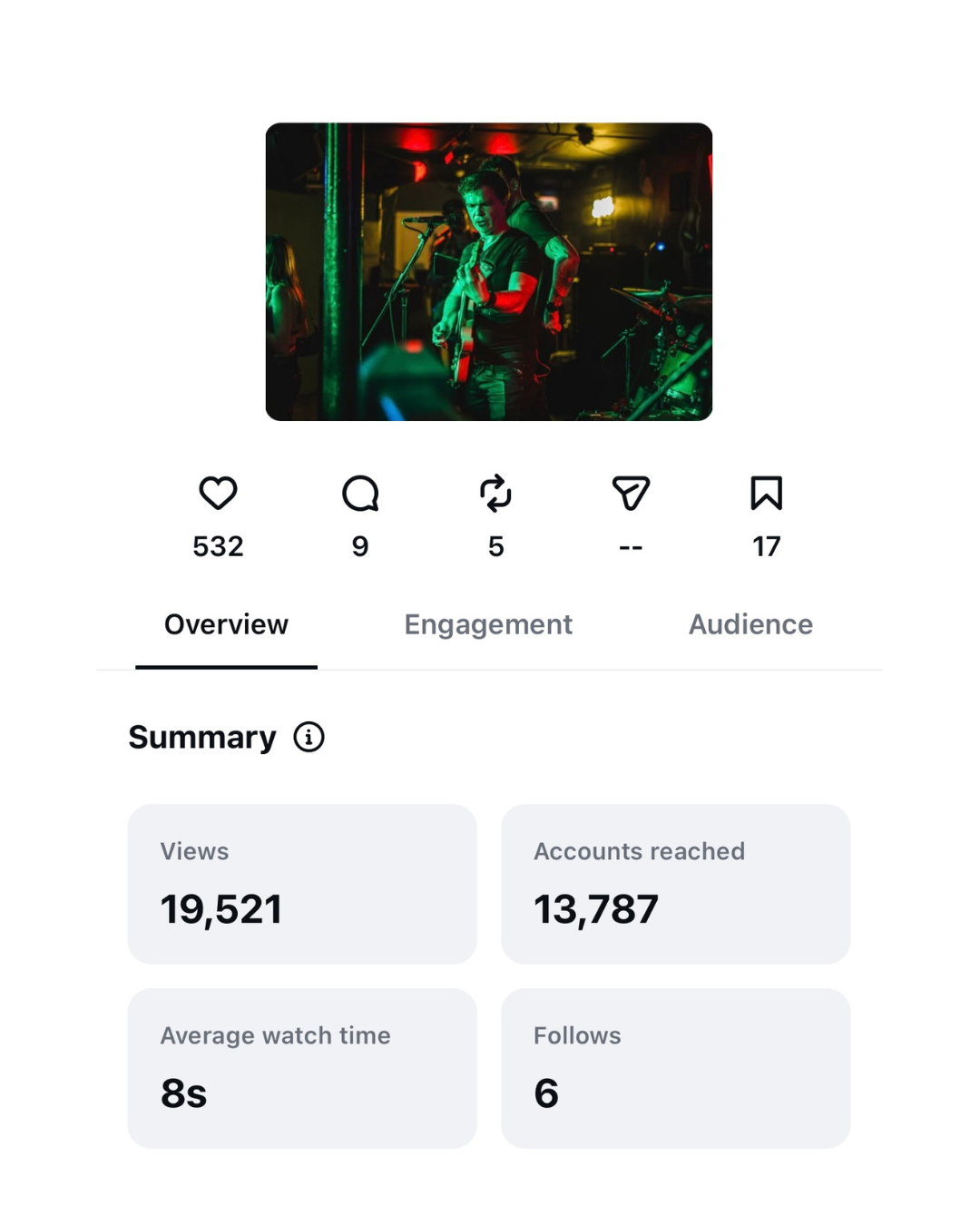Switch to the Audience tab
Viewport: 980px width, 1225px height.
point(750,624)
